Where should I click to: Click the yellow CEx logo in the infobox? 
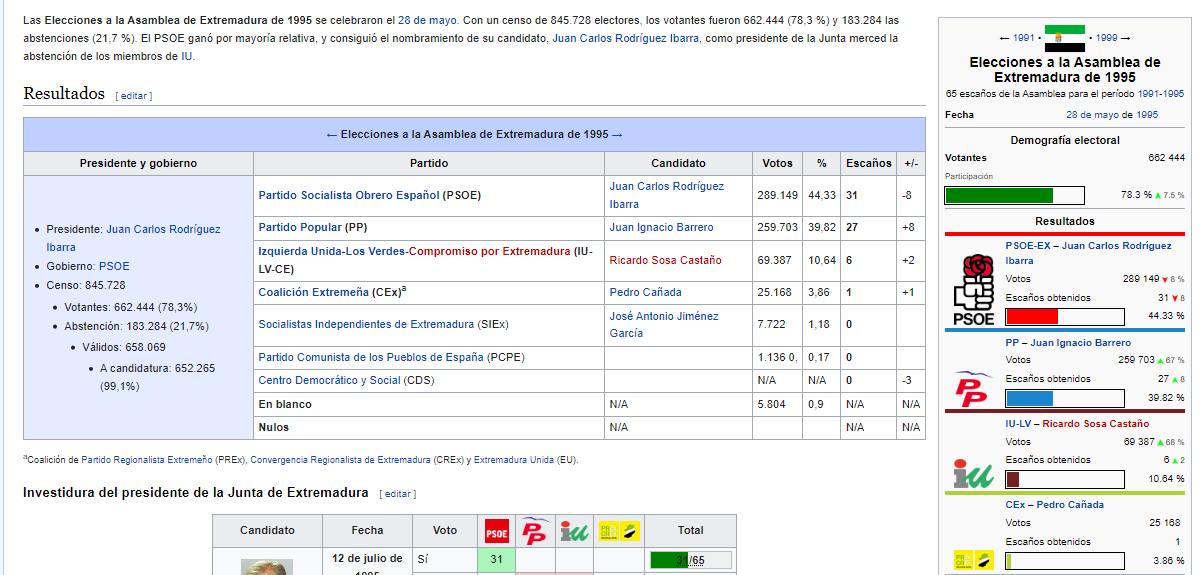coord(973,560)
